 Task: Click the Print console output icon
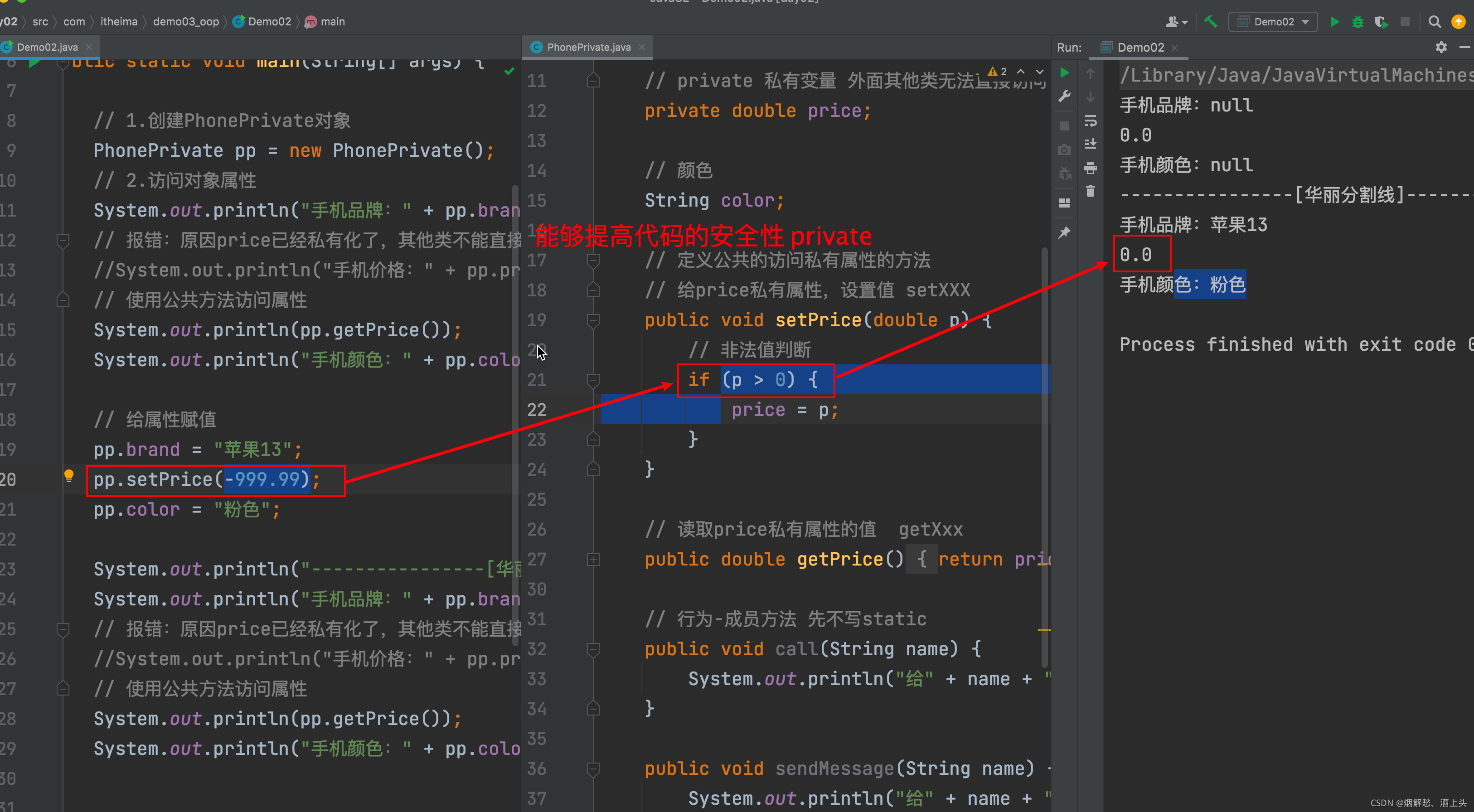pyautogui.click(x=1091, y=168)
